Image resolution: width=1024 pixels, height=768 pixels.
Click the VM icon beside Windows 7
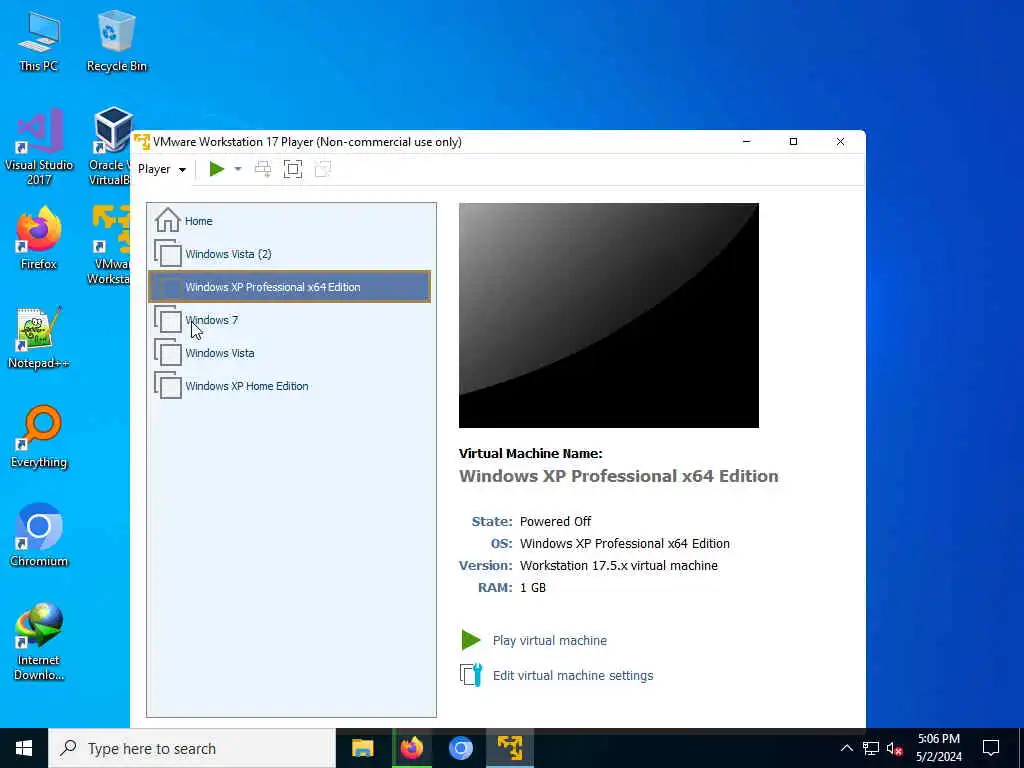[x=168, y=319]
